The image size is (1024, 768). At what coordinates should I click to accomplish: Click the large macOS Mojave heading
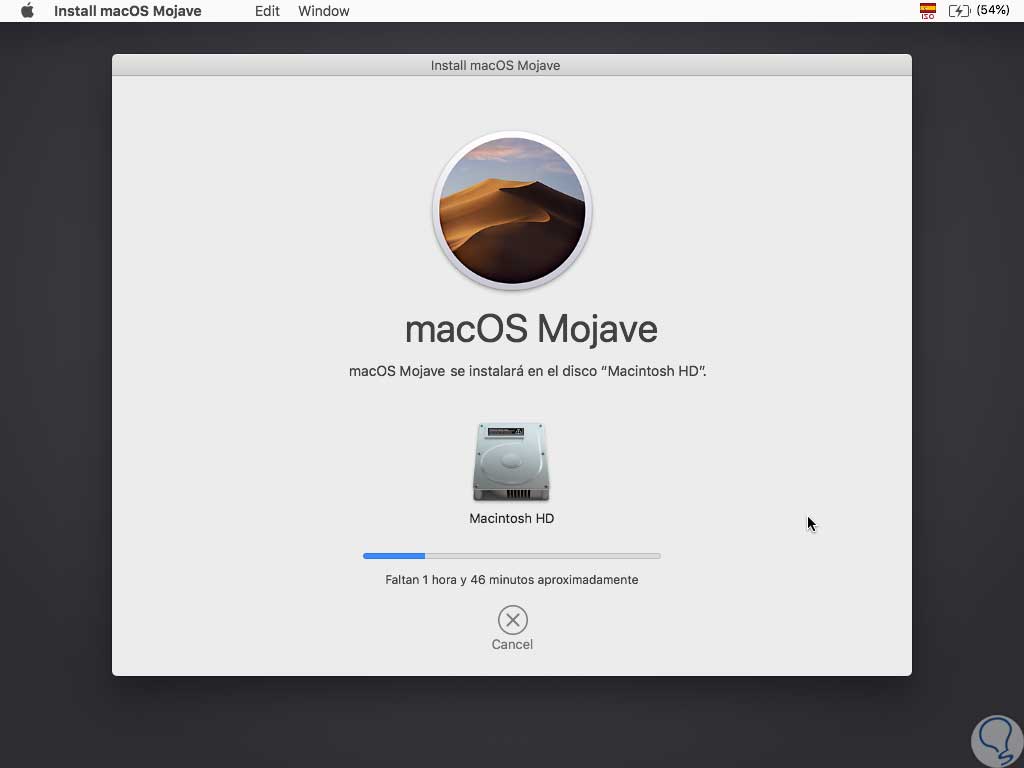point(531,329)
